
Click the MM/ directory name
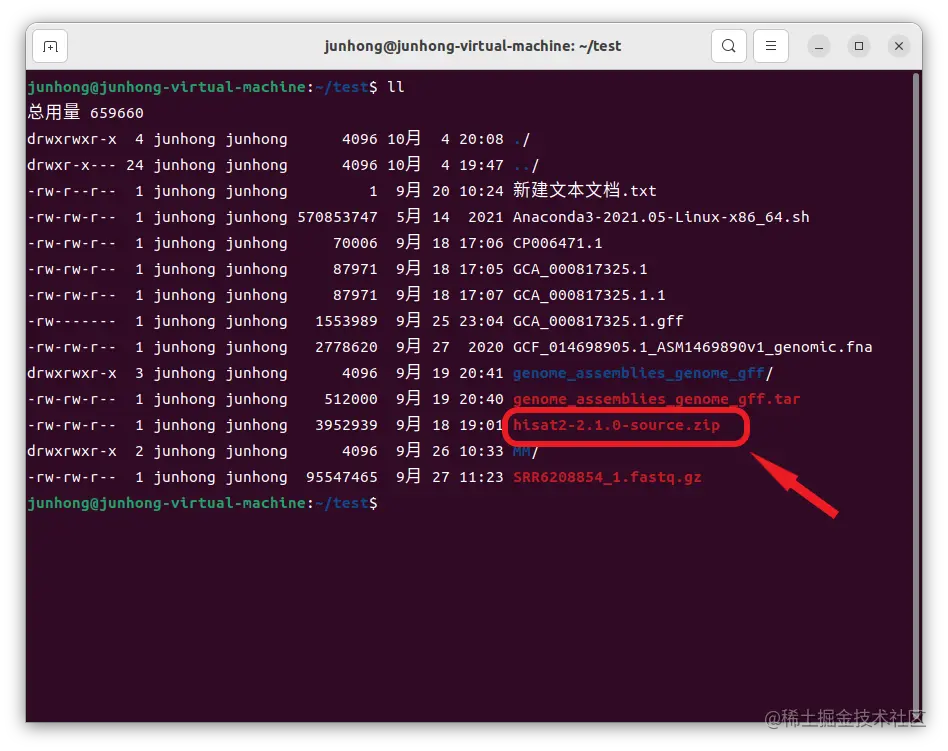tap(525, 451)
